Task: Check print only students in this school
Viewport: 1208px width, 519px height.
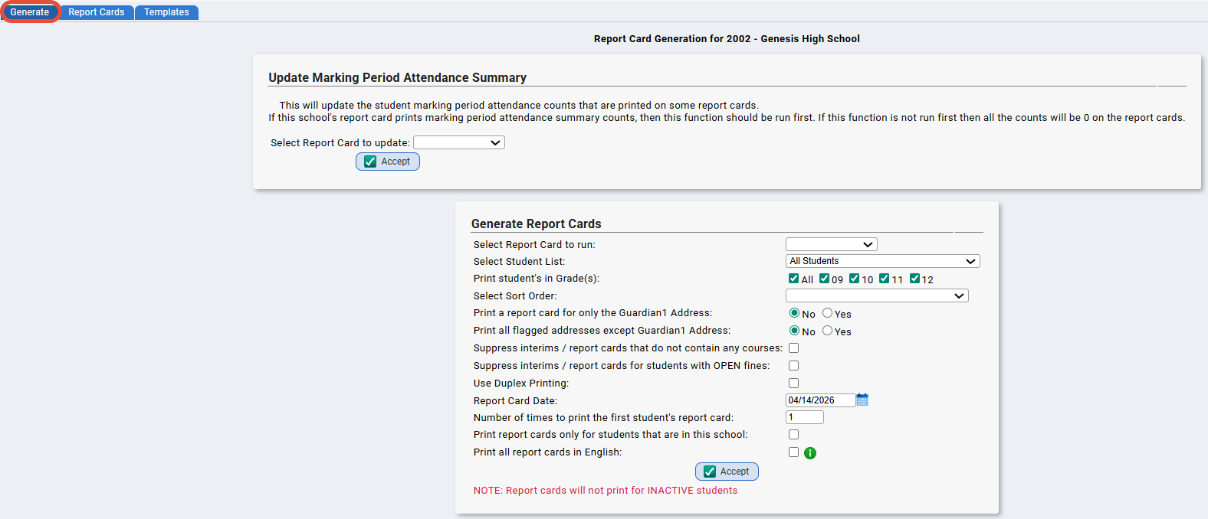Action: [x=794, y=435]
